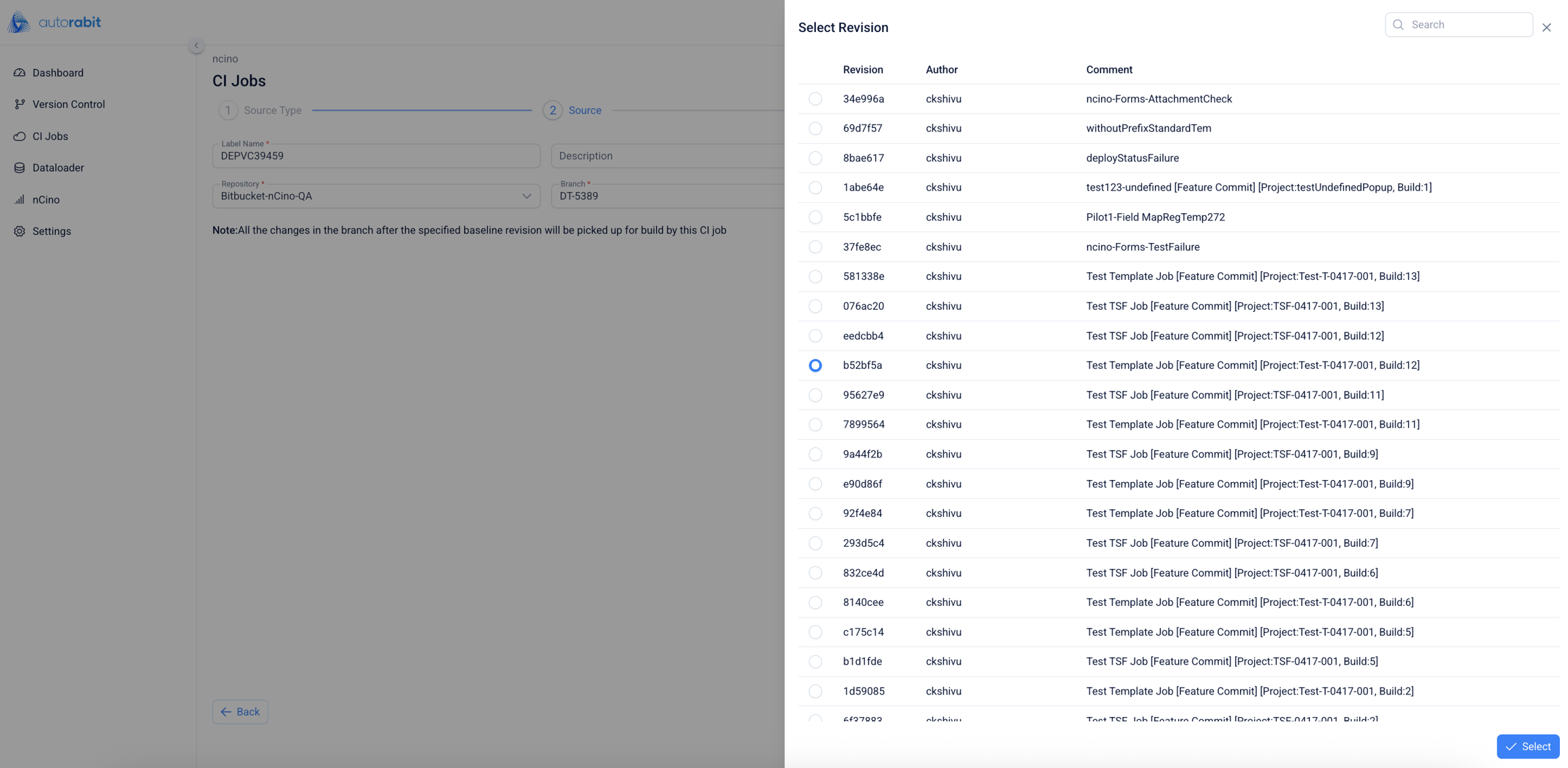Go to step 2 Source
Screen dimensions: 1568x768
point(572,110)
